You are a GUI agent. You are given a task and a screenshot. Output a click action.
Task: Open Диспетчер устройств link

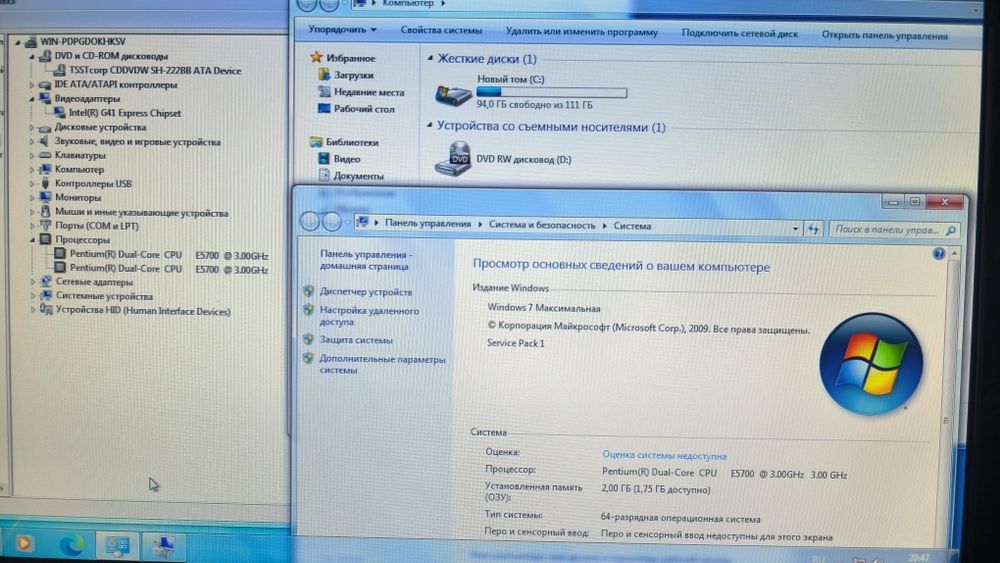tap(366, 292)
